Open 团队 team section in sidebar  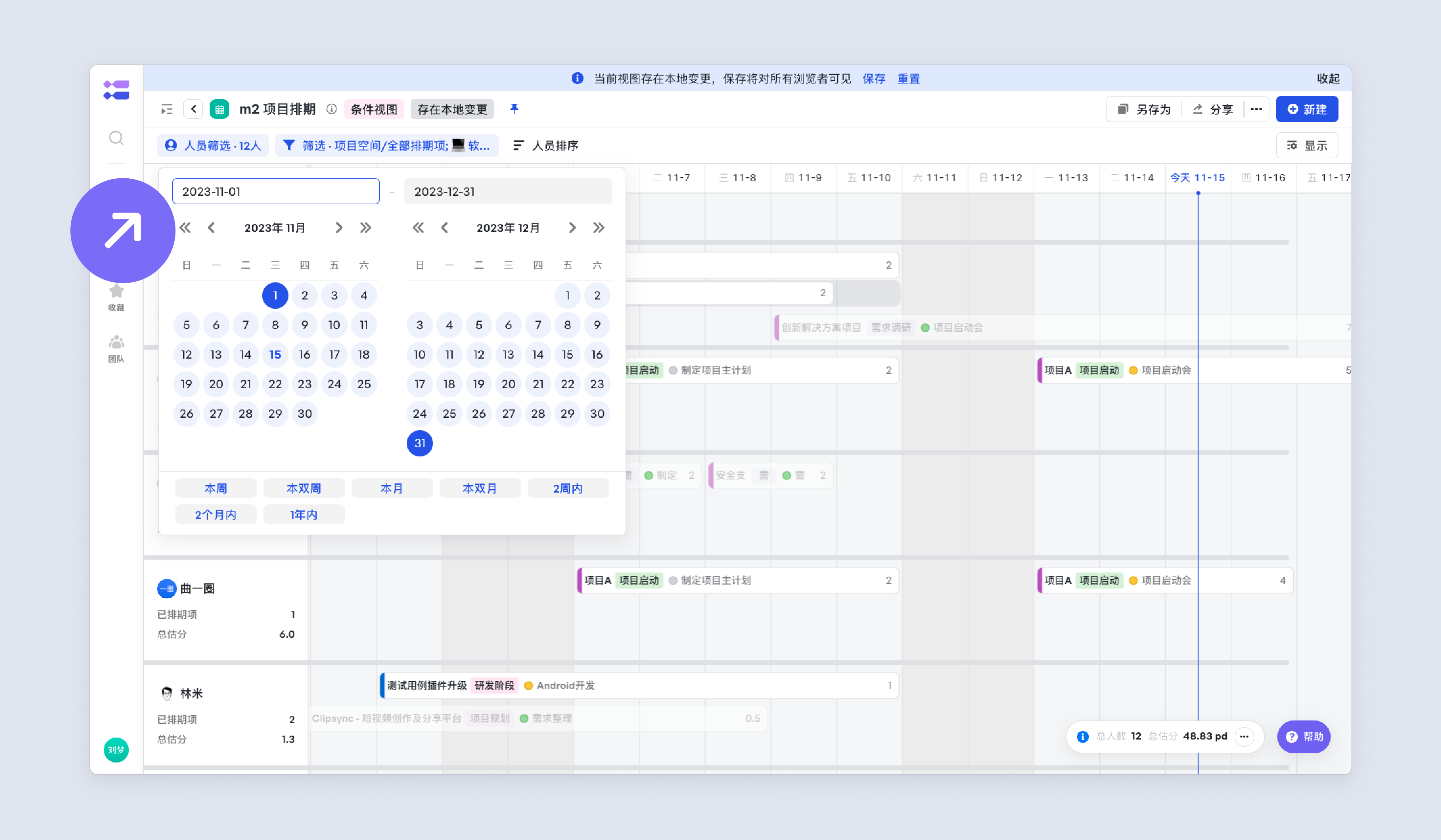116,348
